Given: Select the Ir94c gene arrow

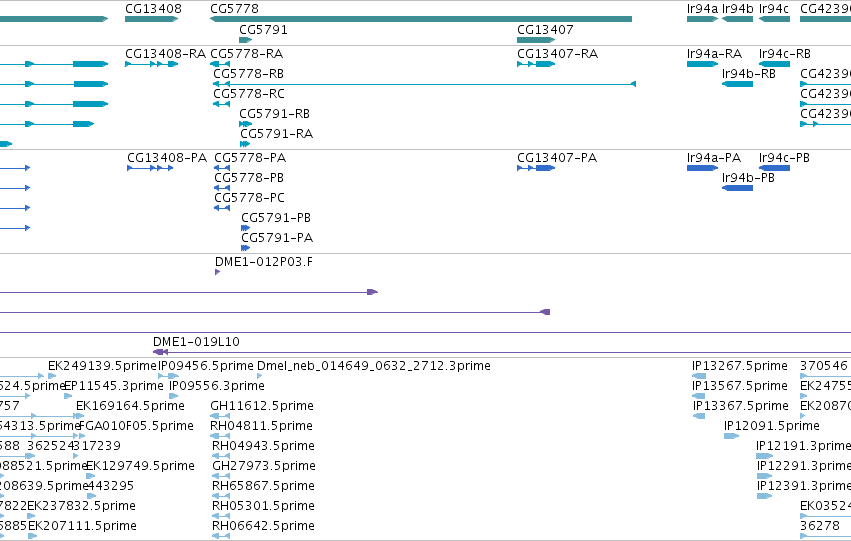Looking at the screenshot, I should [774, 19].
